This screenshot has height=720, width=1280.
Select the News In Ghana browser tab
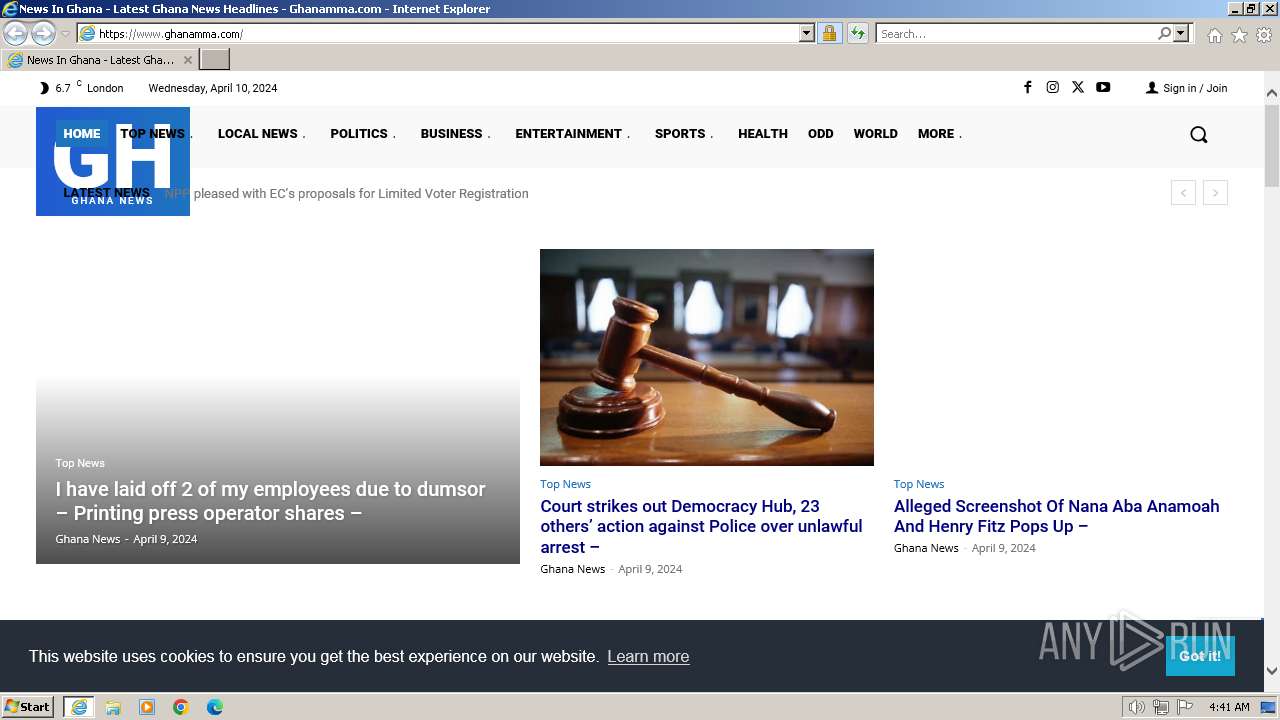click(99, 60)
